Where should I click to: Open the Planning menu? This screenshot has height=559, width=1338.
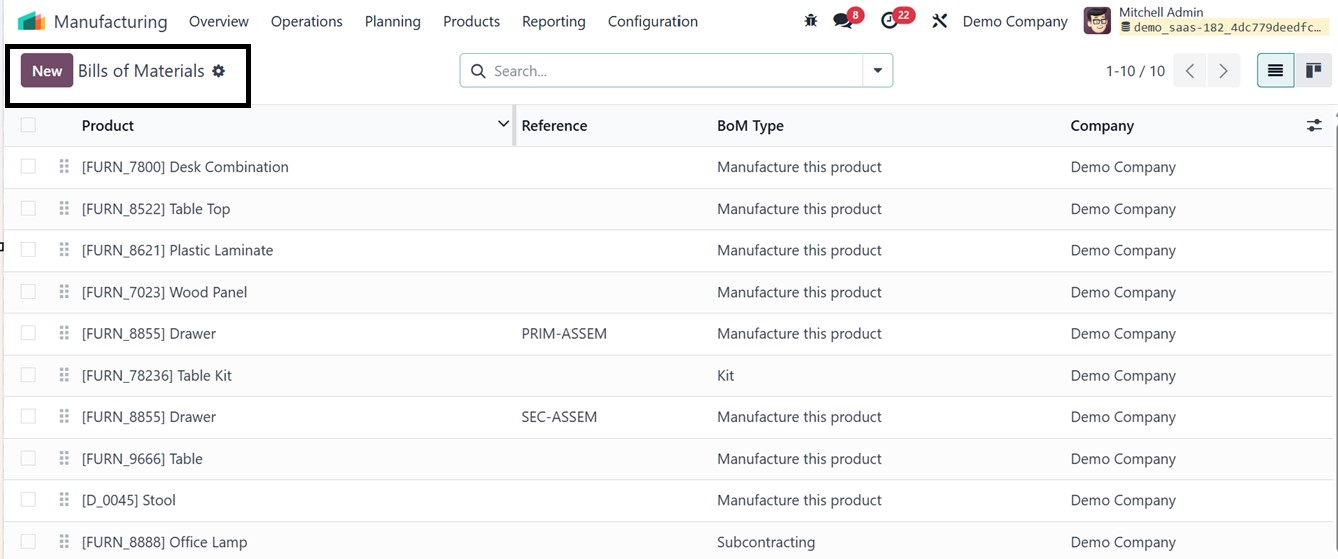point(392,21)
